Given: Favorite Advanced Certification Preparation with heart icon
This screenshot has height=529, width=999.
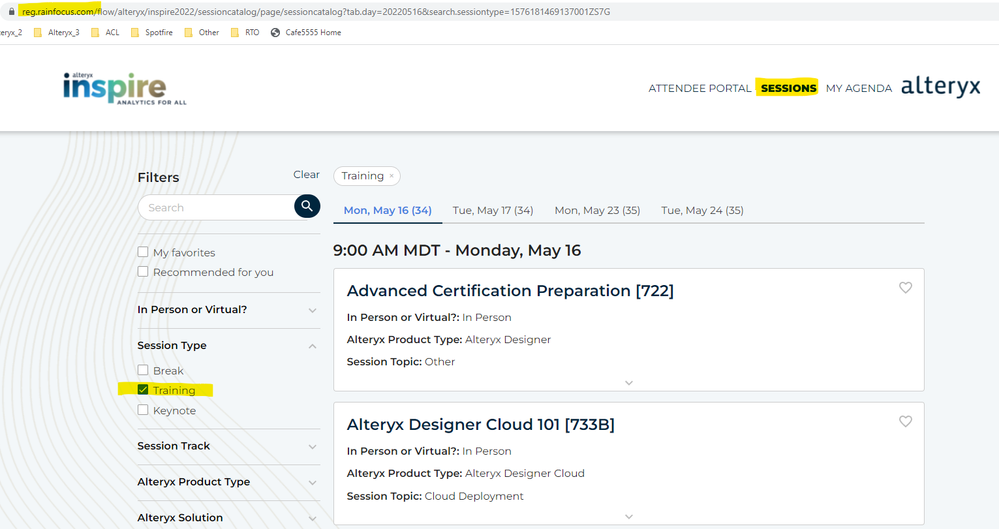Looking at the screenshot, I should point(905,288).
